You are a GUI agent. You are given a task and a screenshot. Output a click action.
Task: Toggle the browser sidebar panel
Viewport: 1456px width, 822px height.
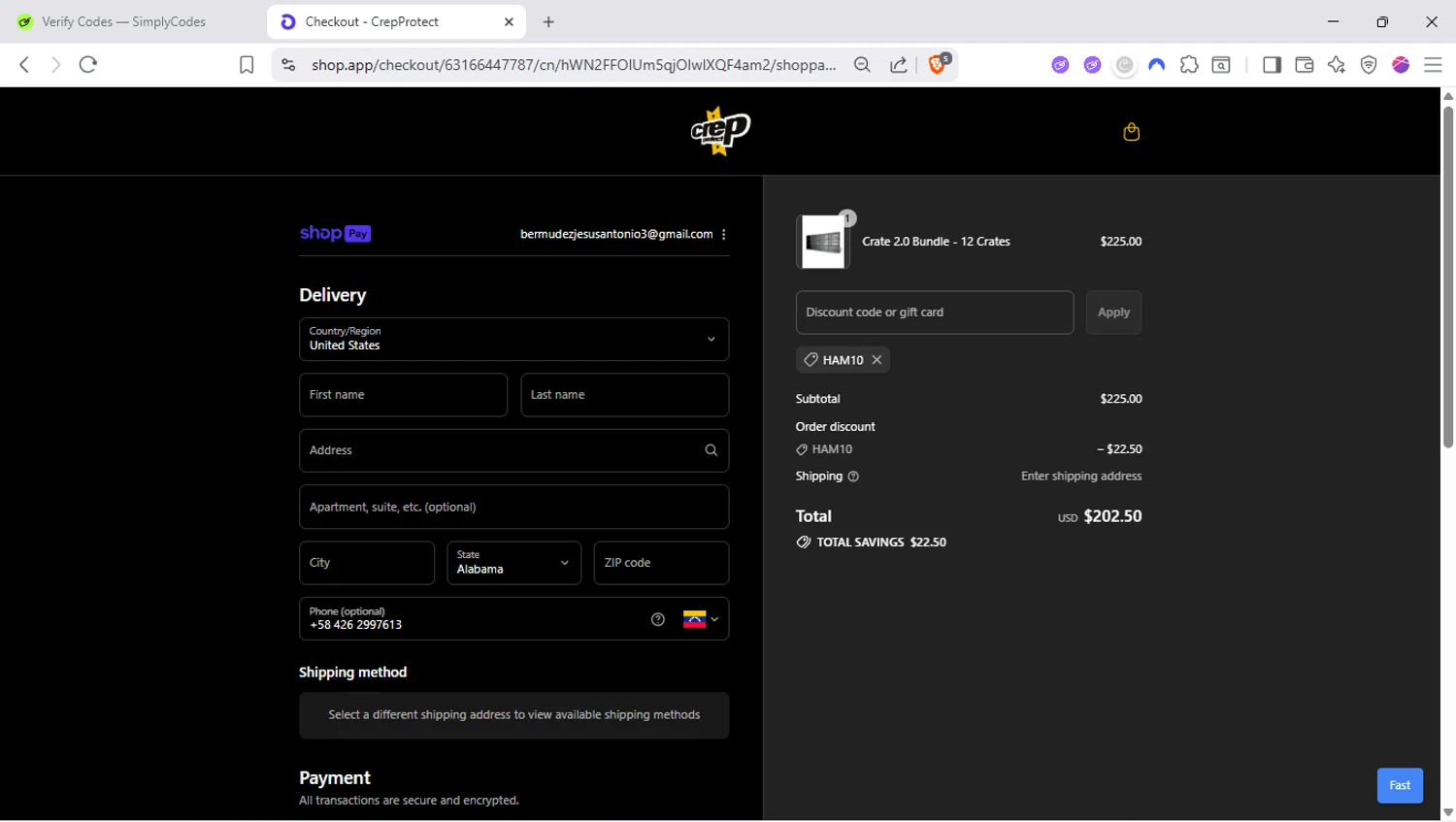[x=1272, y=65]
